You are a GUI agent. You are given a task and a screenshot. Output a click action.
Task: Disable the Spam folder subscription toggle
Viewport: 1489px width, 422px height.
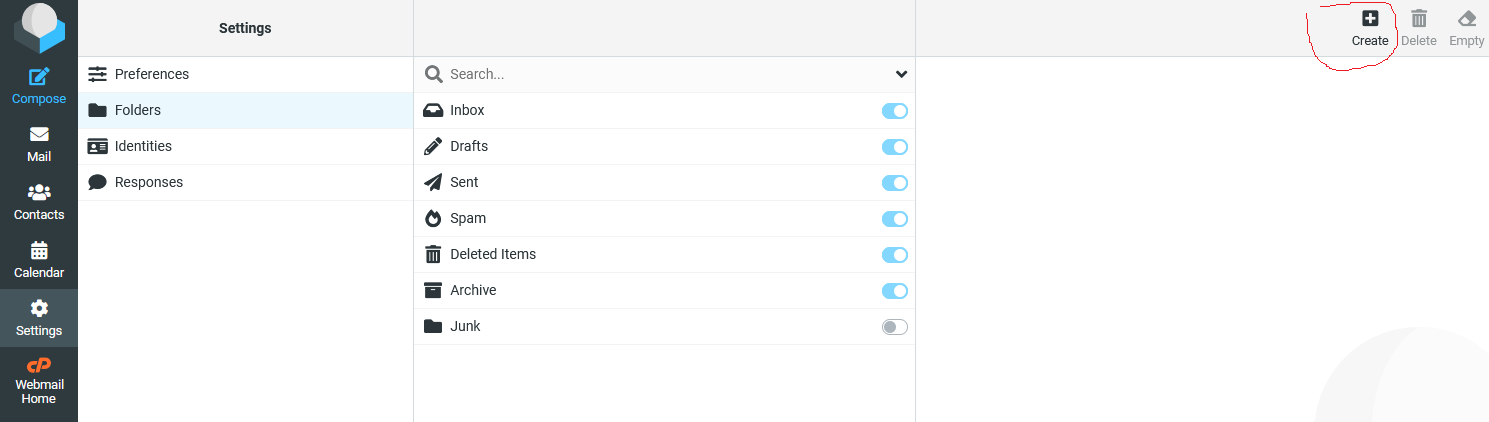coord(894,219)
